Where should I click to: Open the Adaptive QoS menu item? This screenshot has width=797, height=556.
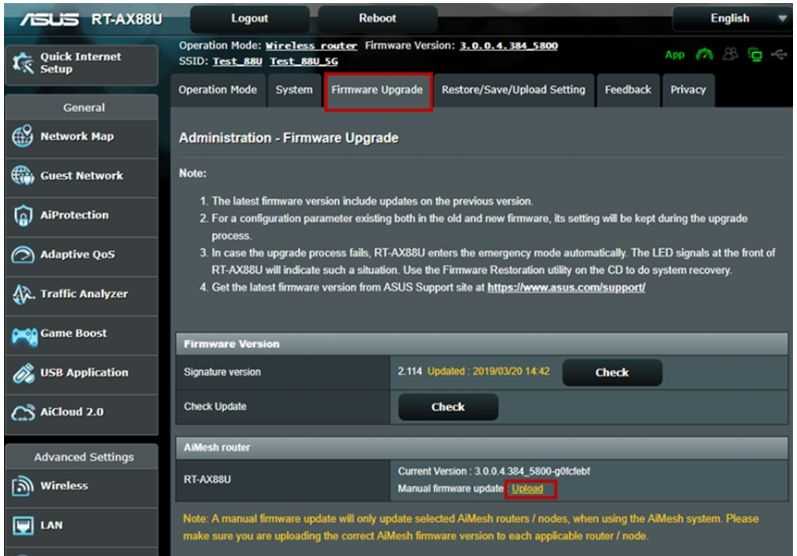pos(81,255)
